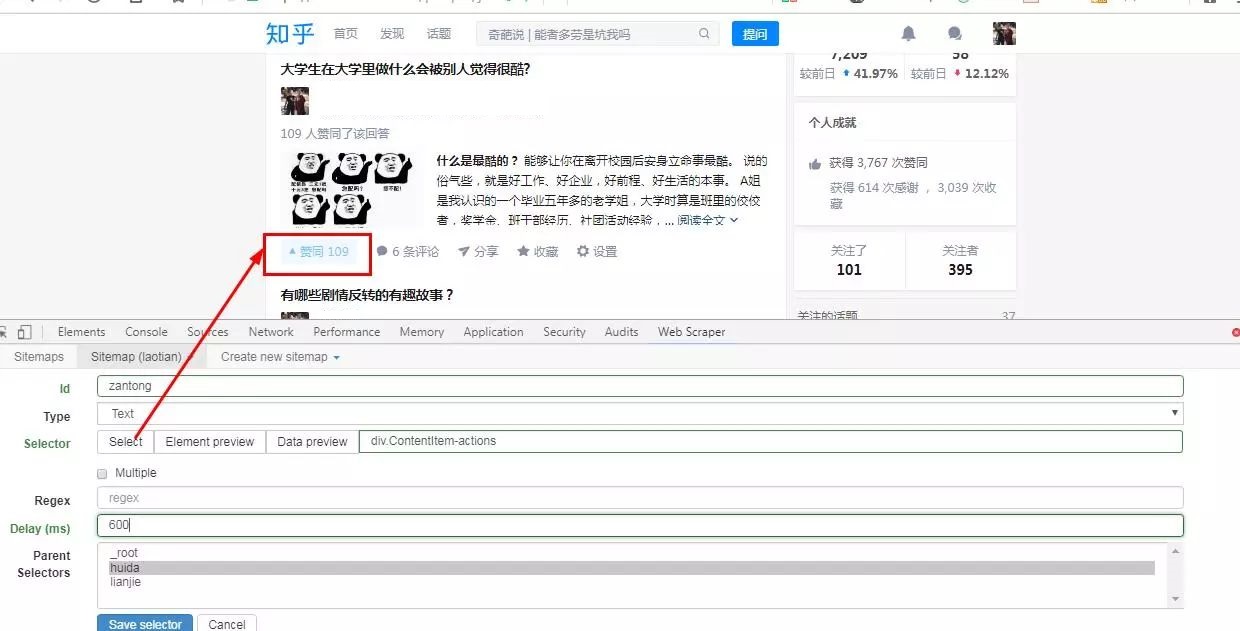Open the Create new sitemap dropdown

tap(278, 356)
